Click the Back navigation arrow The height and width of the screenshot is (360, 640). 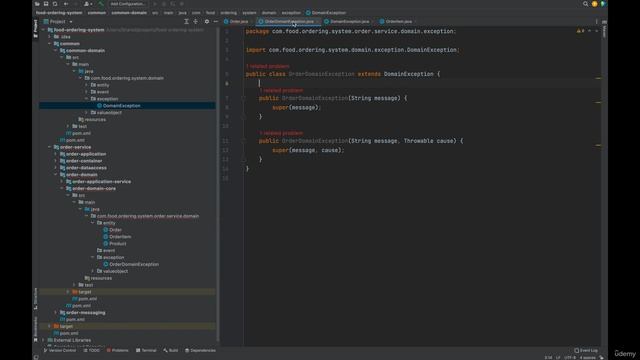pos(66,4)
